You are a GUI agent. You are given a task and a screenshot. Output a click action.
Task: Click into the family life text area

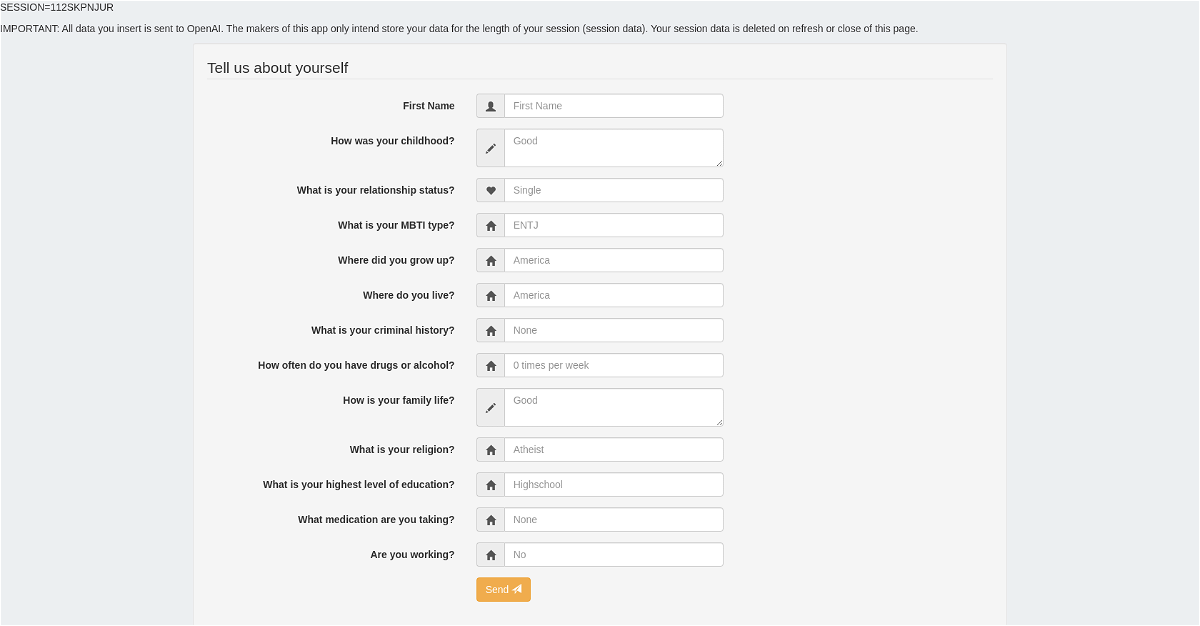613,408
